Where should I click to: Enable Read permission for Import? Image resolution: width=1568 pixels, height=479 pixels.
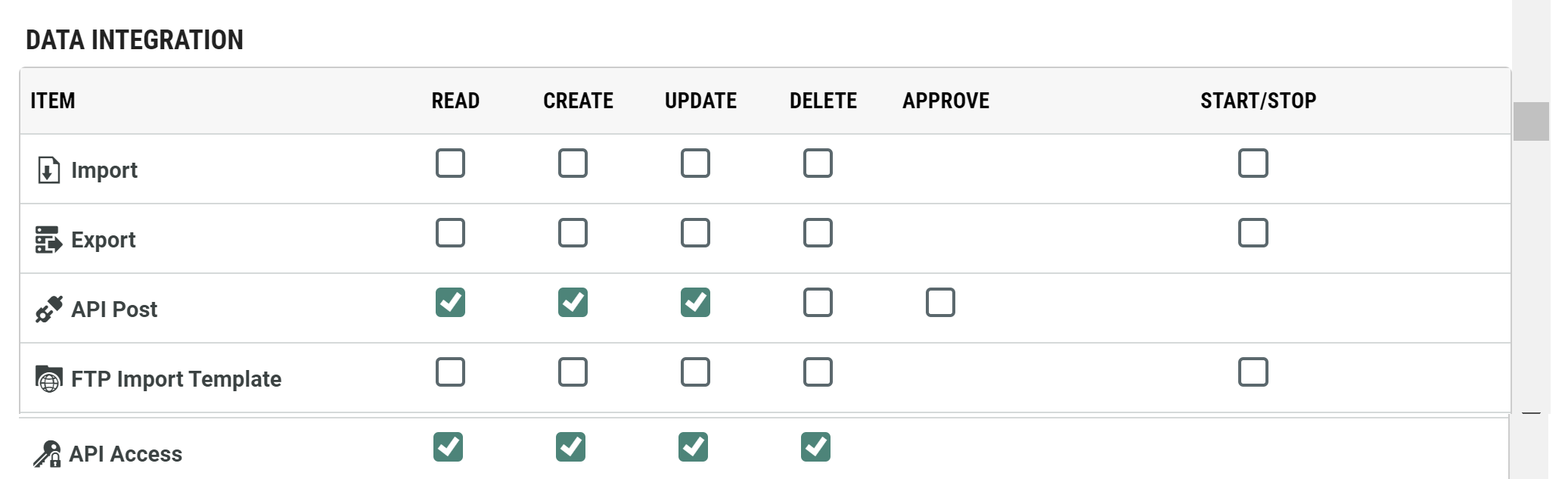coord(450,163)
